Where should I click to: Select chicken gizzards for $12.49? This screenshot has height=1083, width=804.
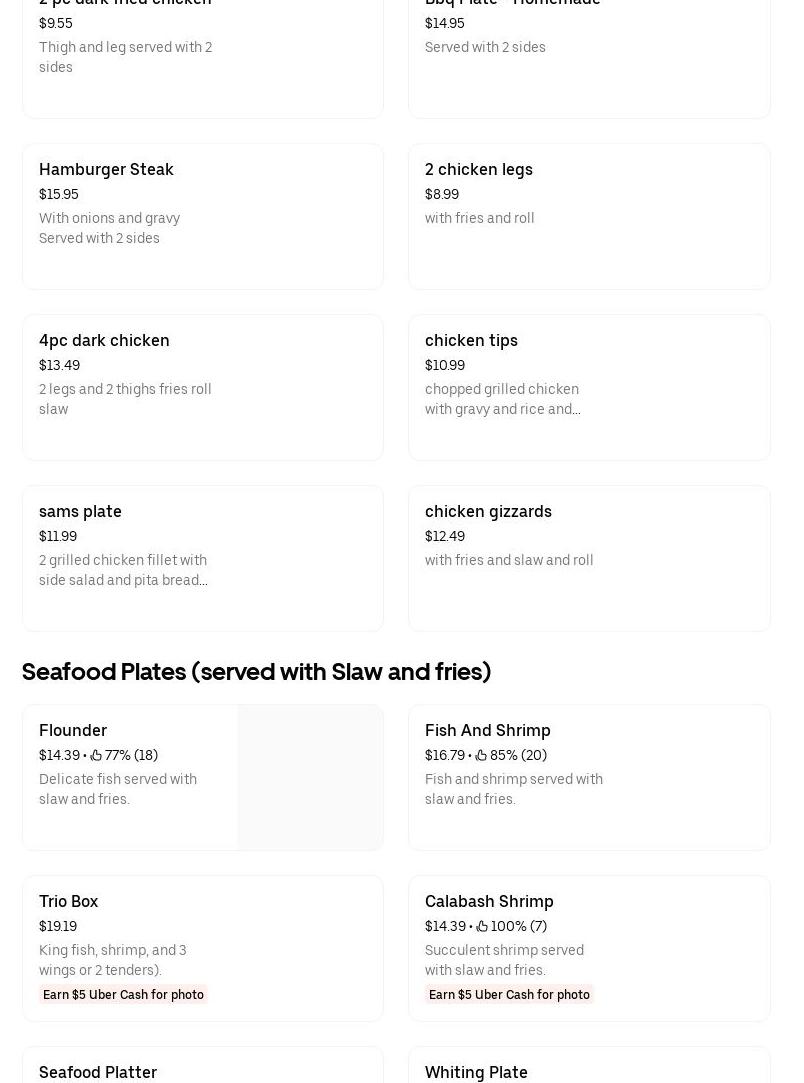click(589, 558)
